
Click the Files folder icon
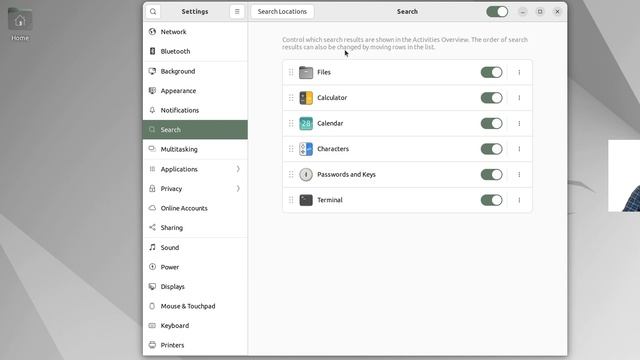coord(306,72)
